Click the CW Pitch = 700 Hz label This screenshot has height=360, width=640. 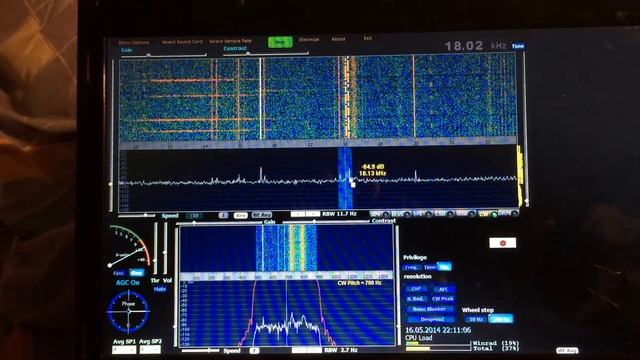pos(359,282)
